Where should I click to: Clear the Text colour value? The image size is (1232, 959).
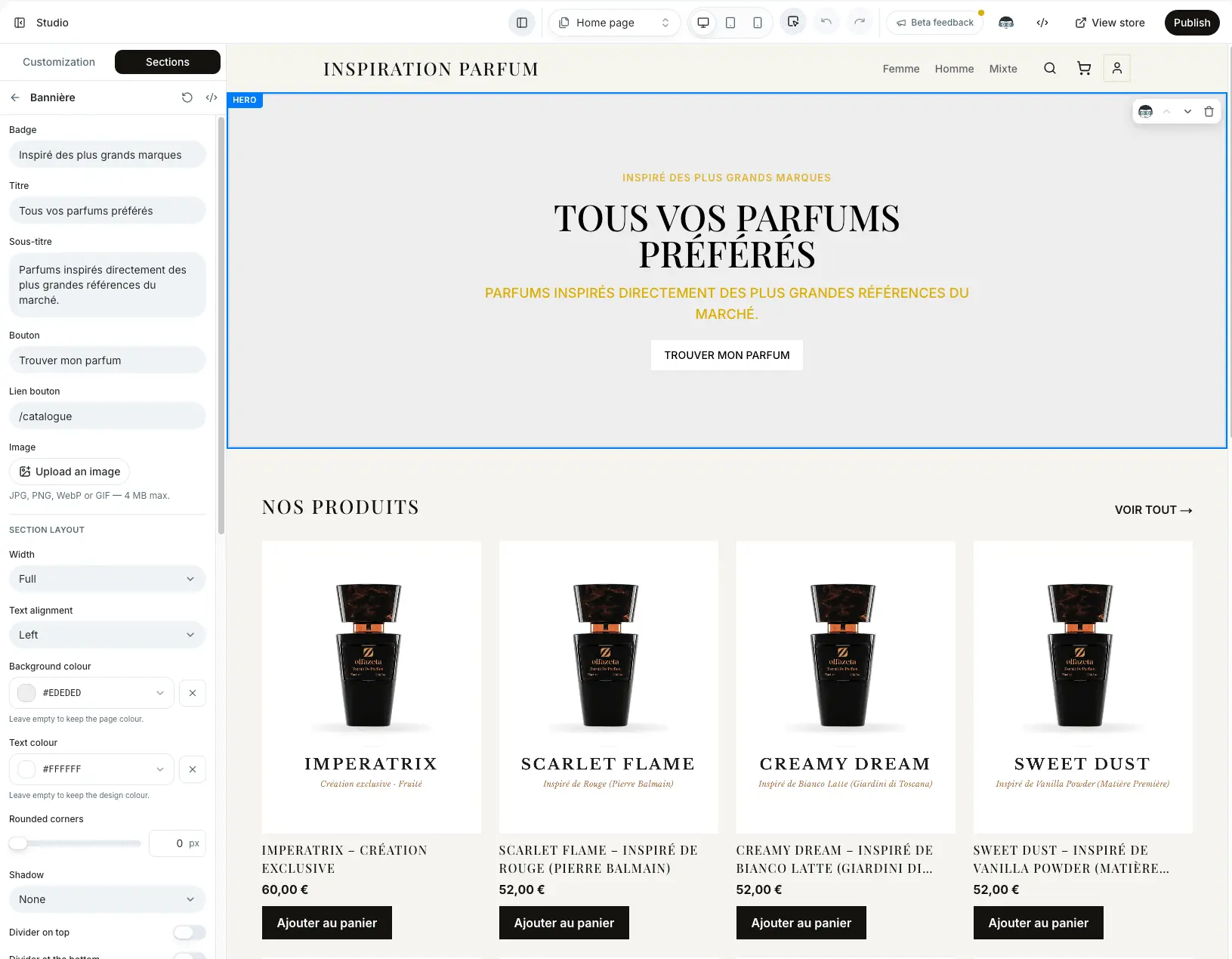pos(193,769)
